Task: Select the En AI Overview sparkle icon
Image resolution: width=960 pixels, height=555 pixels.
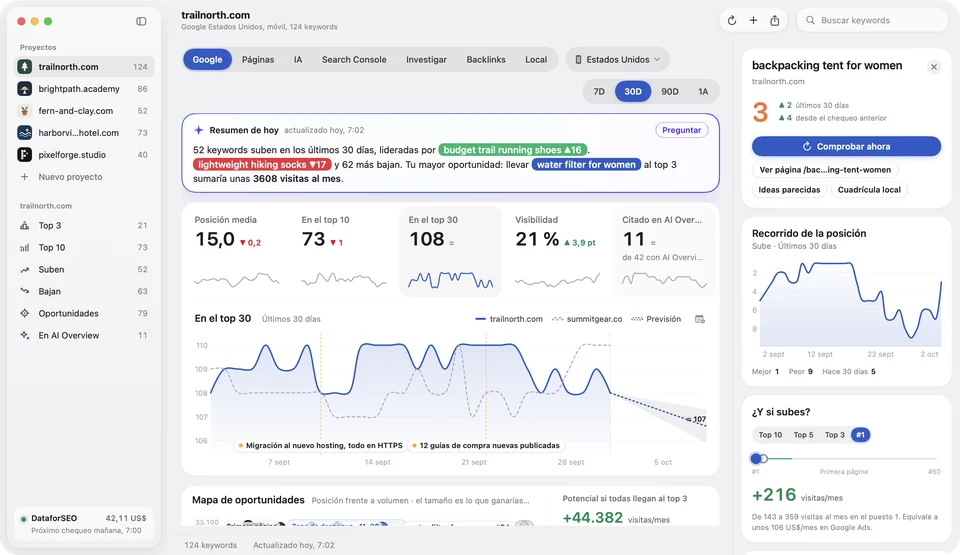Action: coord(24,336)
